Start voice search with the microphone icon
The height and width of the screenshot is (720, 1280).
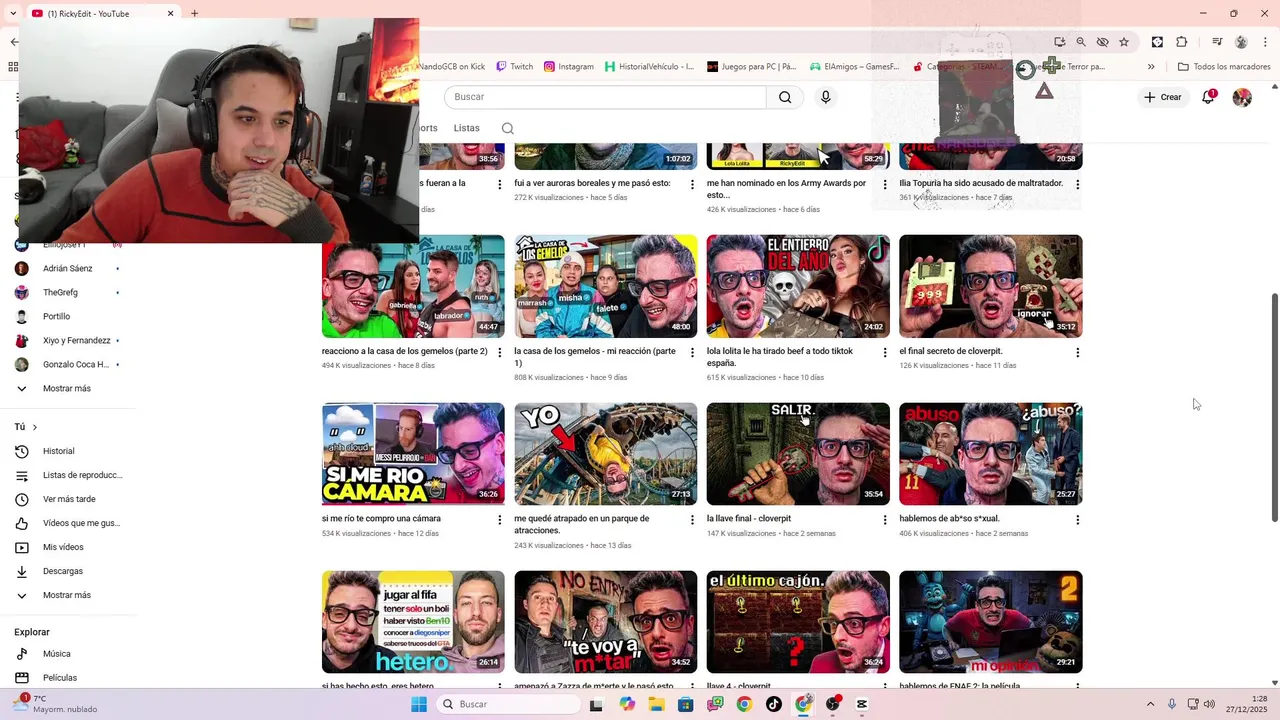[x=825, y=97]
